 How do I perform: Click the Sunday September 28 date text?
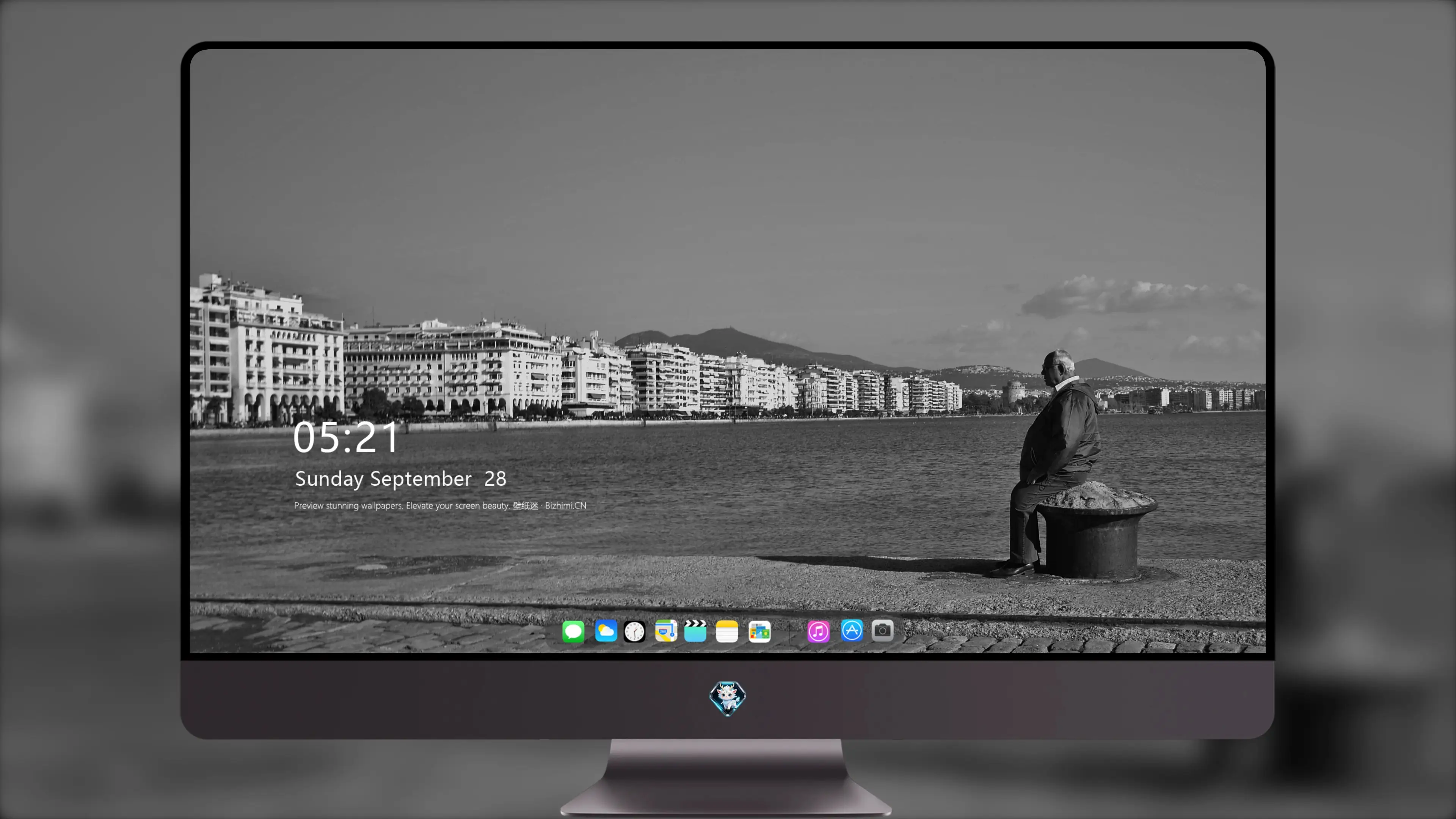click(401, 479)
